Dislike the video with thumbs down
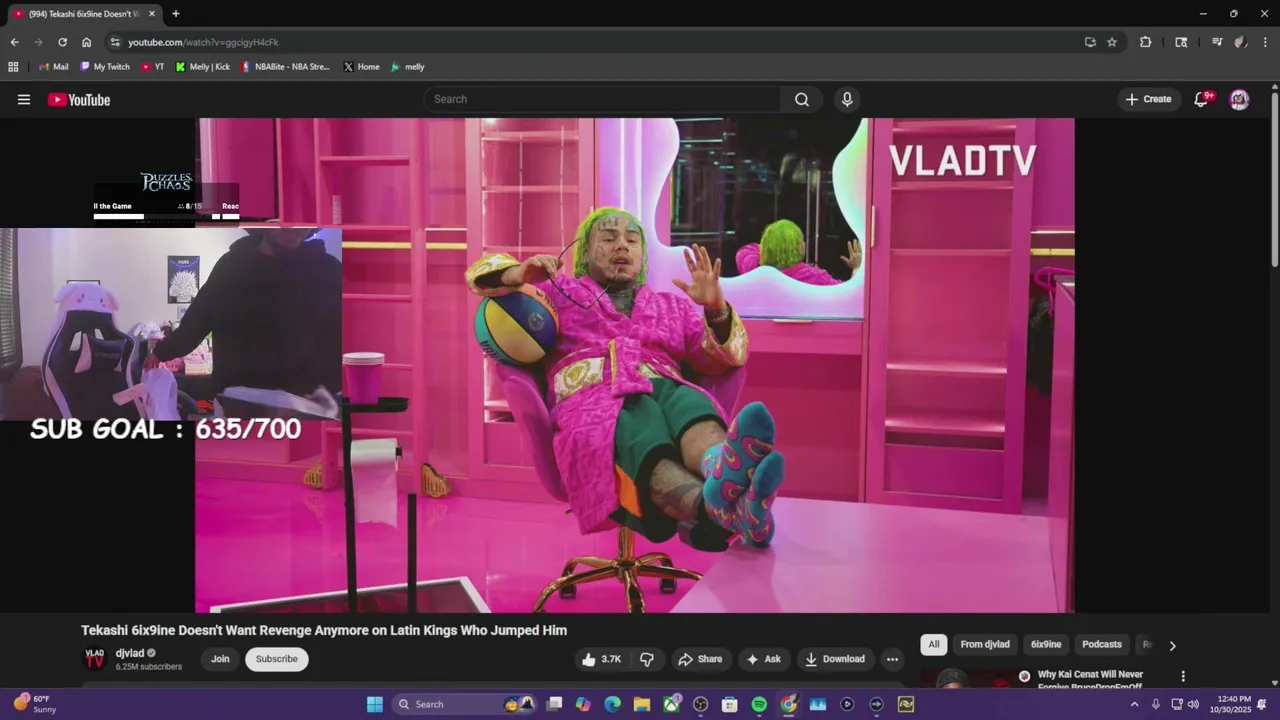This screenshot has width=1280, height=720. tap(647, 659)
